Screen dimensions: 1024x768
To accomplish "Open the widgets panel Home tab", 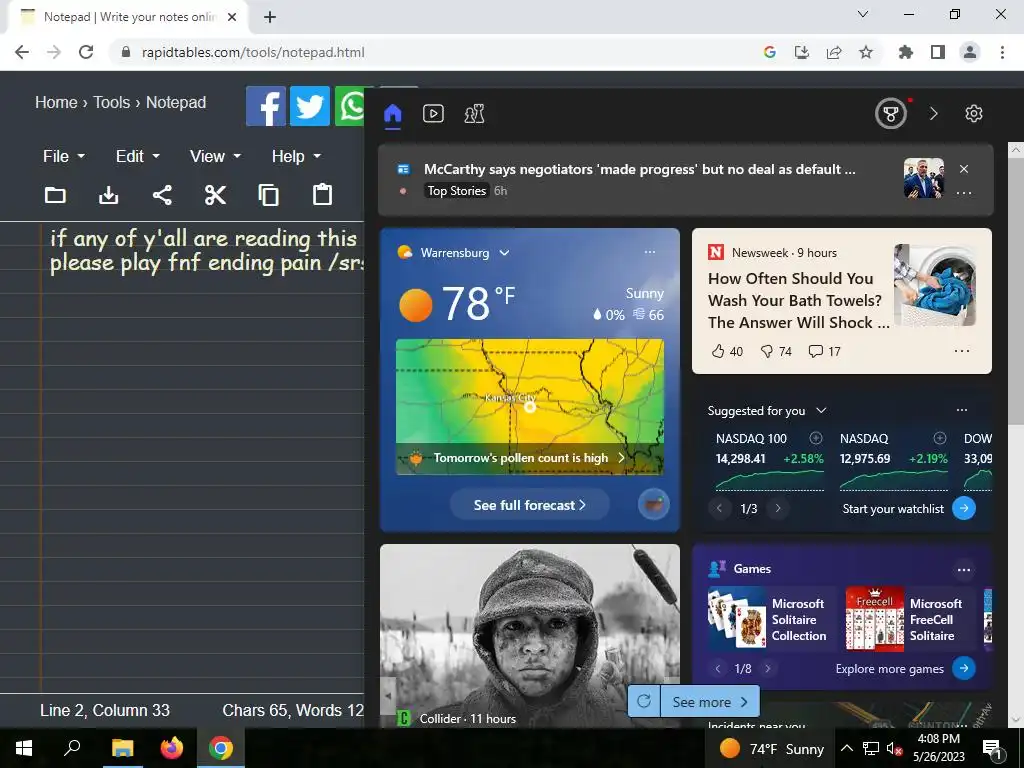I will (392, 114).
